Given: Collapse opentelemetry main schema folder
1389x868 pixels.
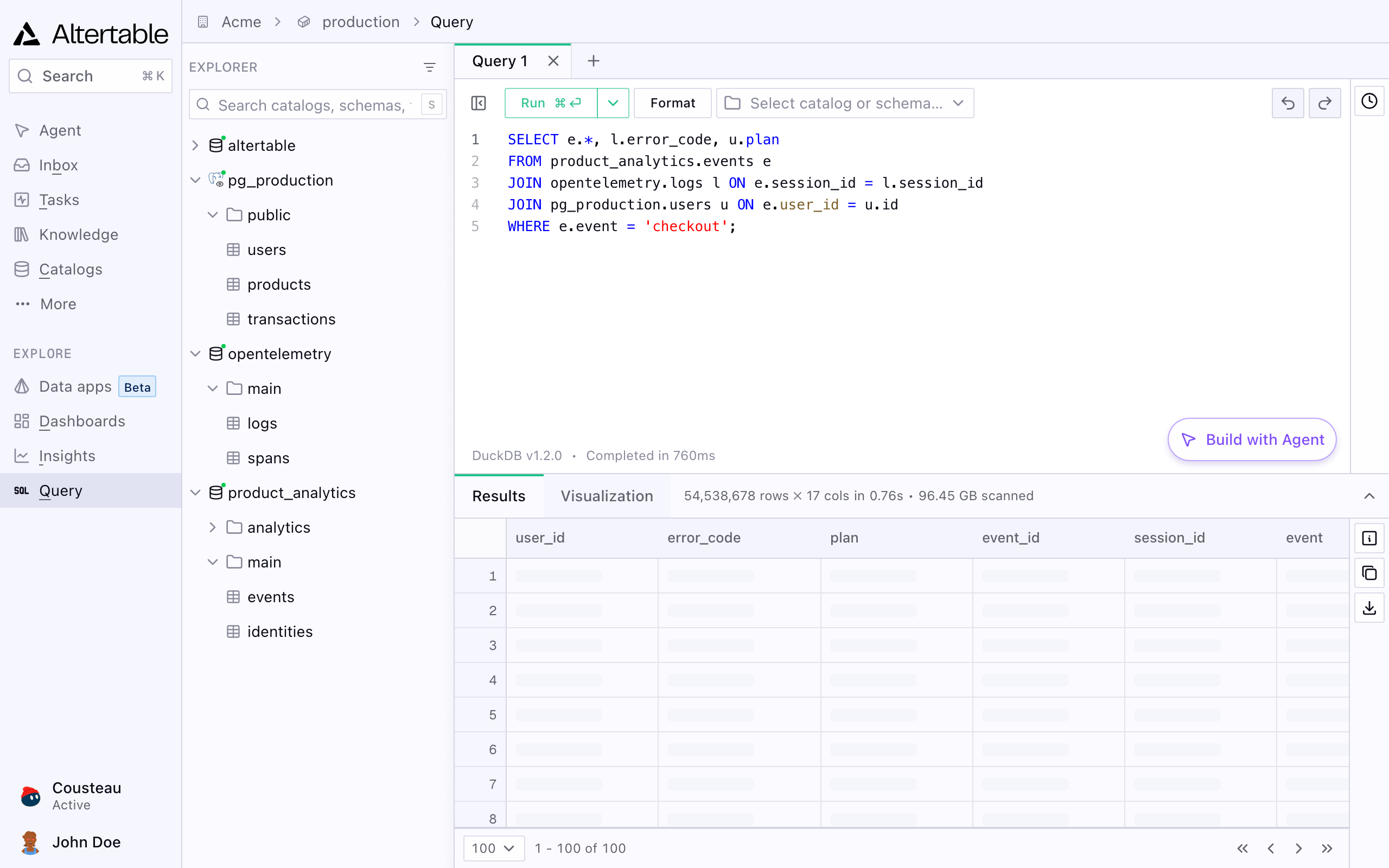Looking at the screenshot, I should [x=212, y=388].
